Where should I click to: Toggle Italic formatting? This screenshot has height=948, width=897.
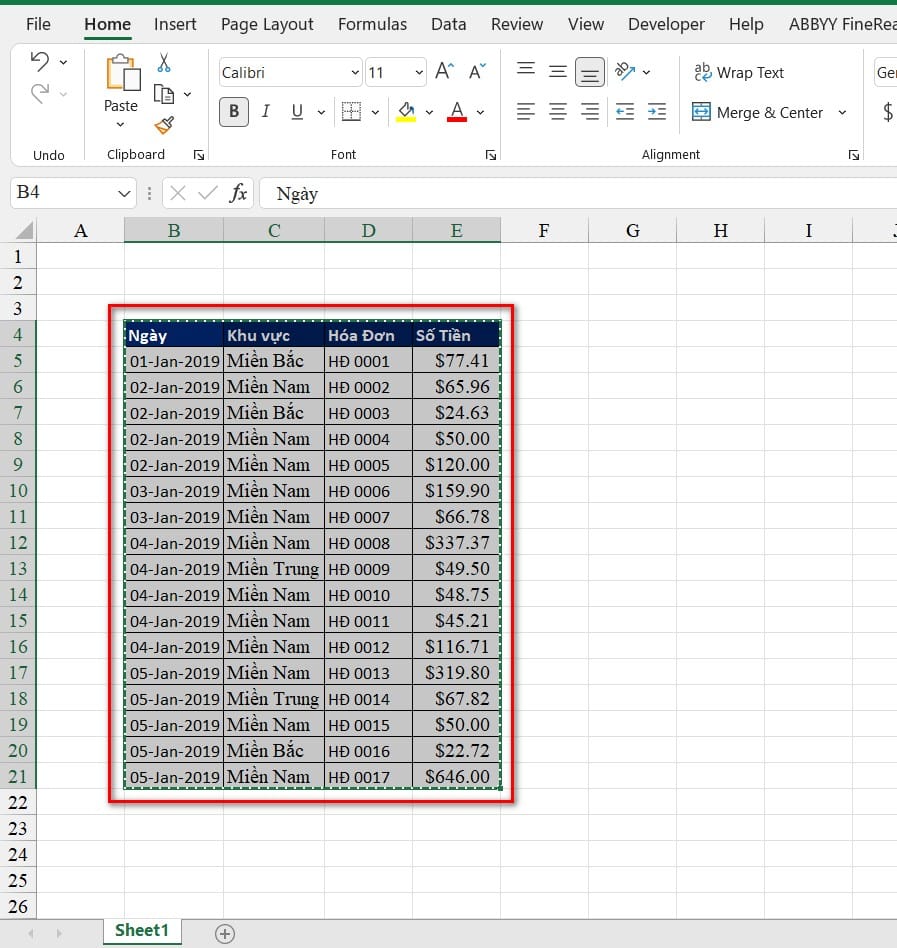tap(265, 112)
